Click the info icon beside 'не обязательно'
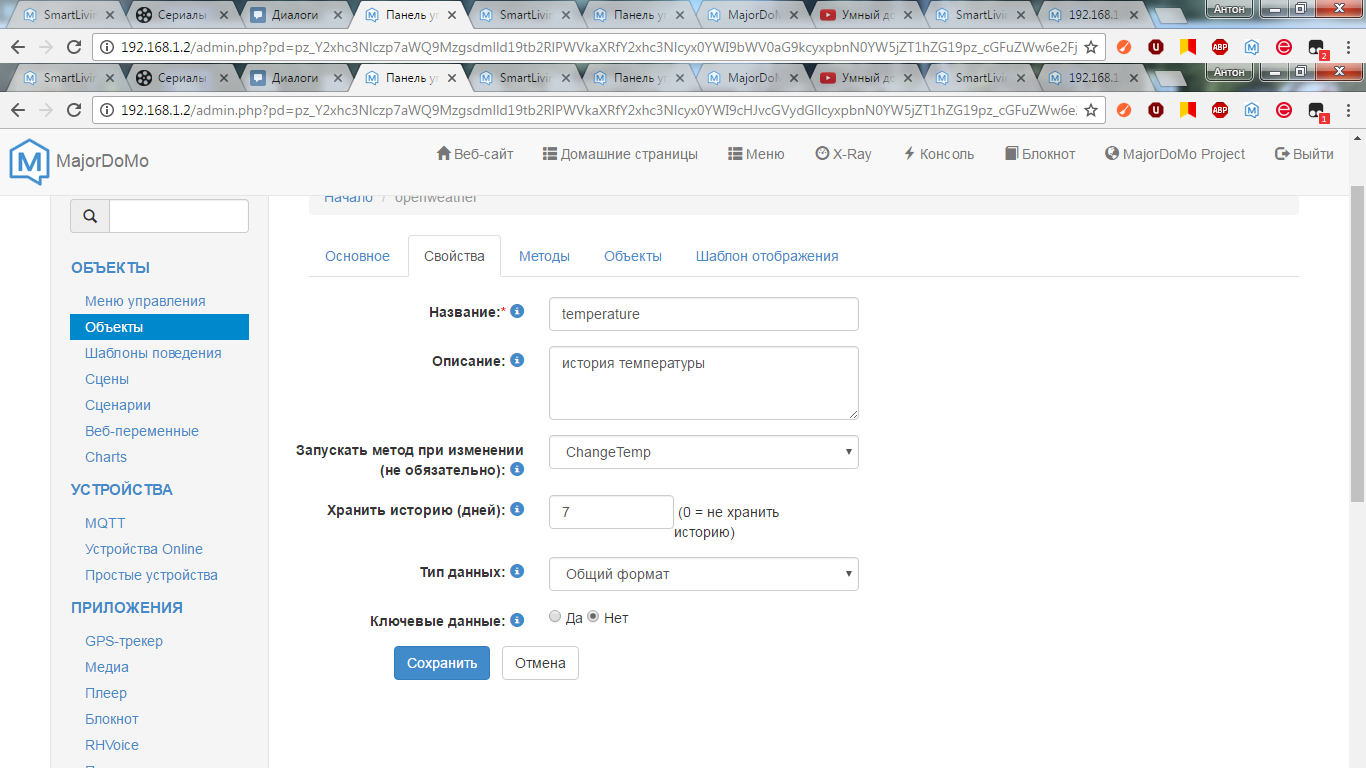Screen dimensions: 1366x768 pos(517,469)
